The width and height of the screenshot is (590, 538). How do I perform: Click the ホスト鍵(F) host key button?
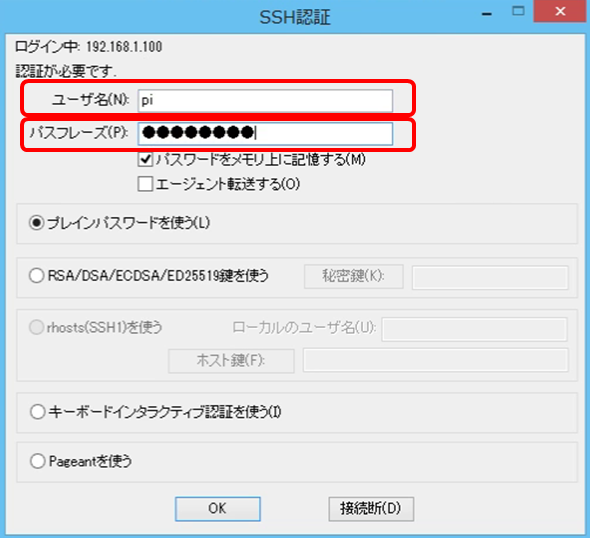point(231,361)
